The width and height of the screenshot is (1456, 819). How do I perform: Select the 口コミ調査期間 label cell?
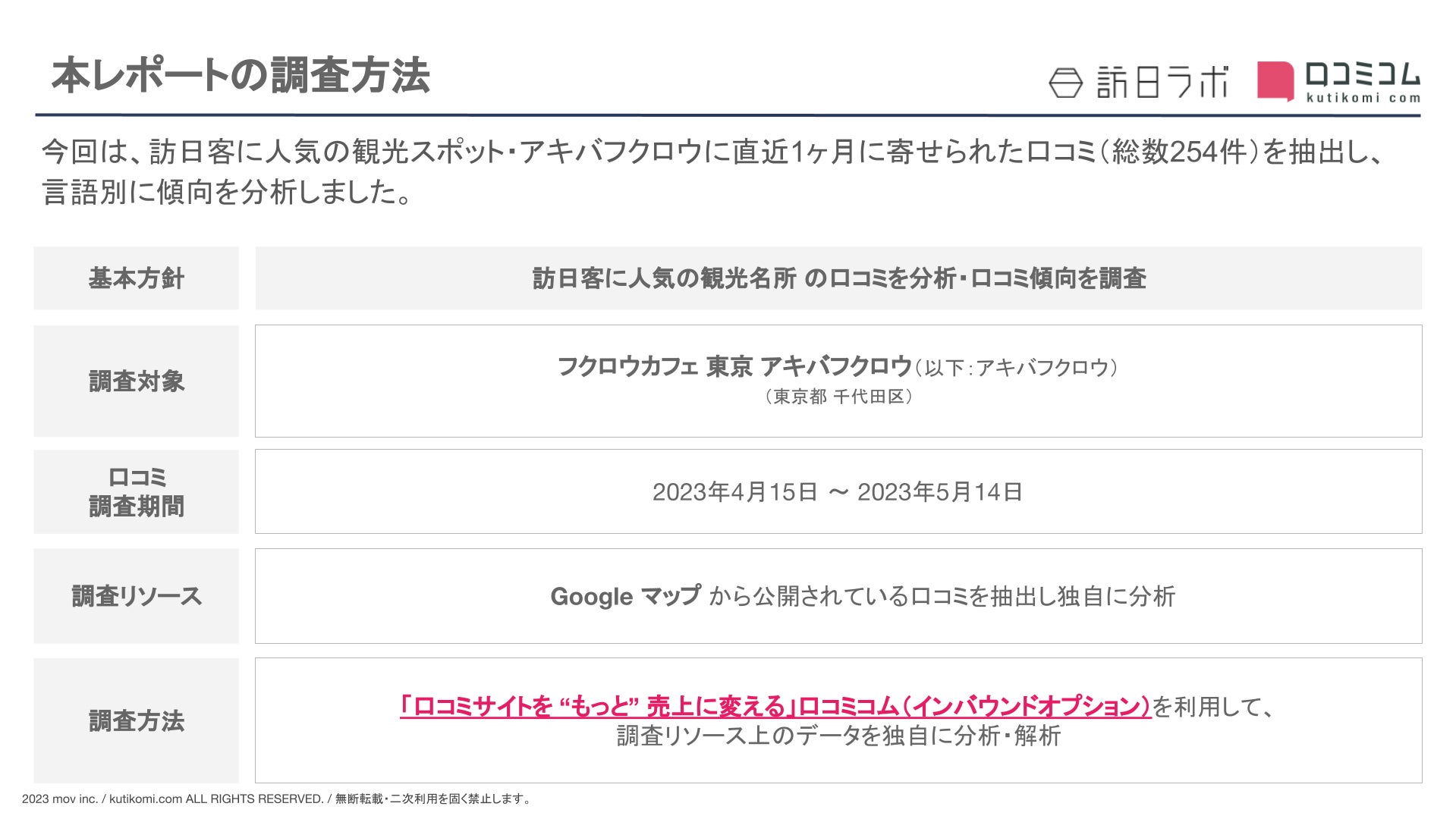coord(137,491)
